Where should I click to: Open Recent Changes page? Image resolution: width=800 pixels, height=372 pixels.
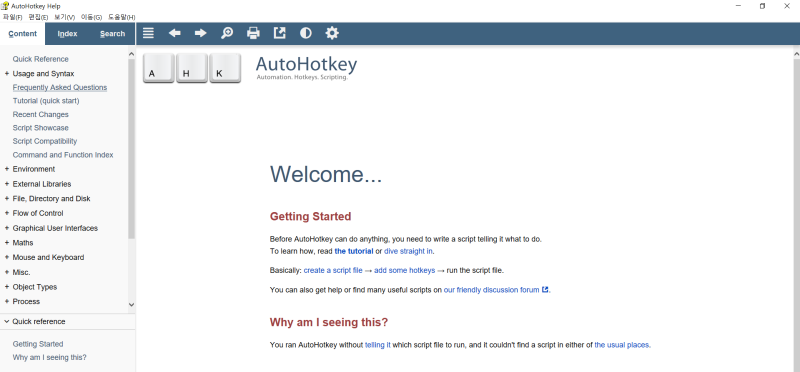pos(40,114)
